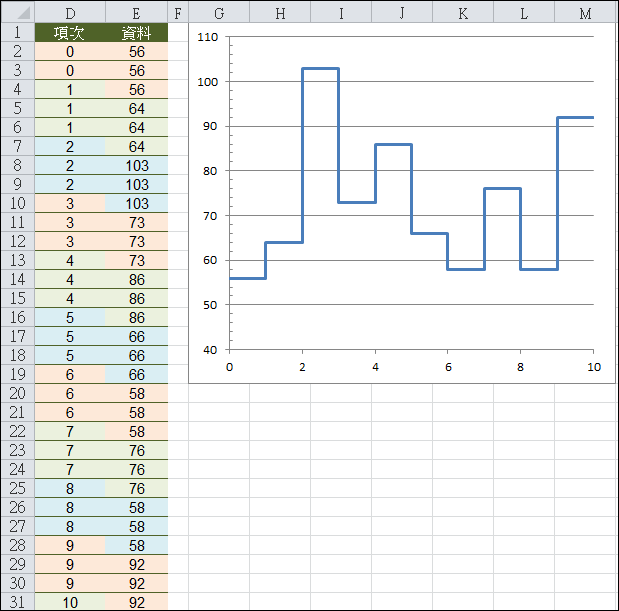Select row 31 header

(18, 602)
